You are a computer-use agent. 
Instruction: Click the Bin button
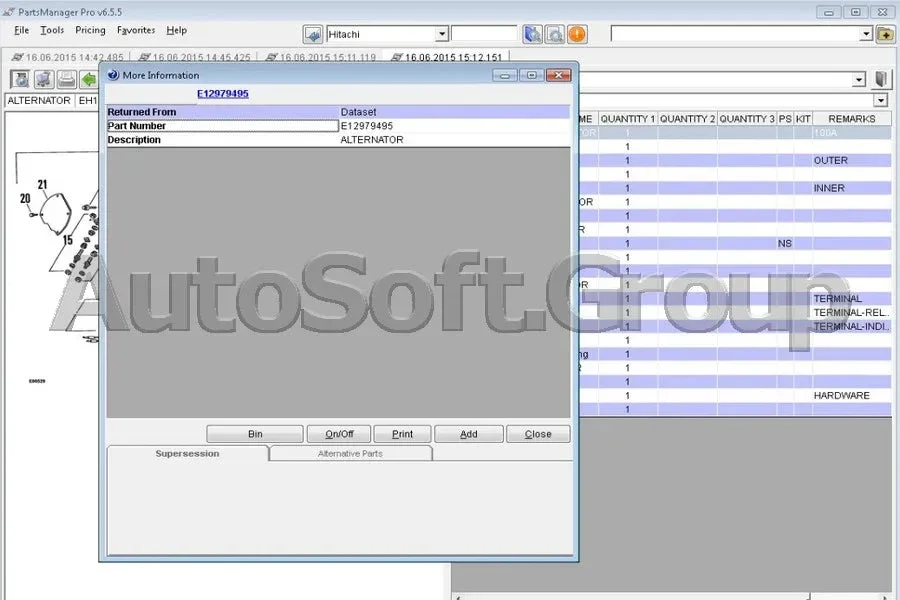pyautogui.click(x=255, y=434)
